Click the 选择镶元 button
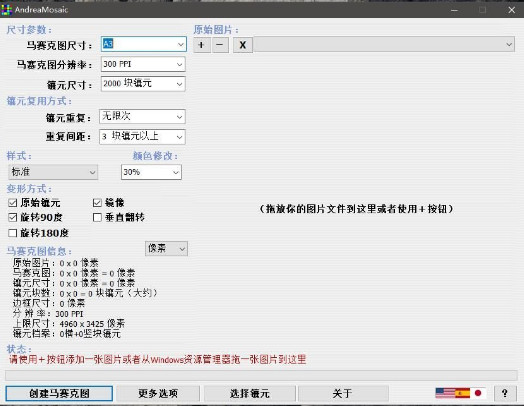 tap(250, 393)
